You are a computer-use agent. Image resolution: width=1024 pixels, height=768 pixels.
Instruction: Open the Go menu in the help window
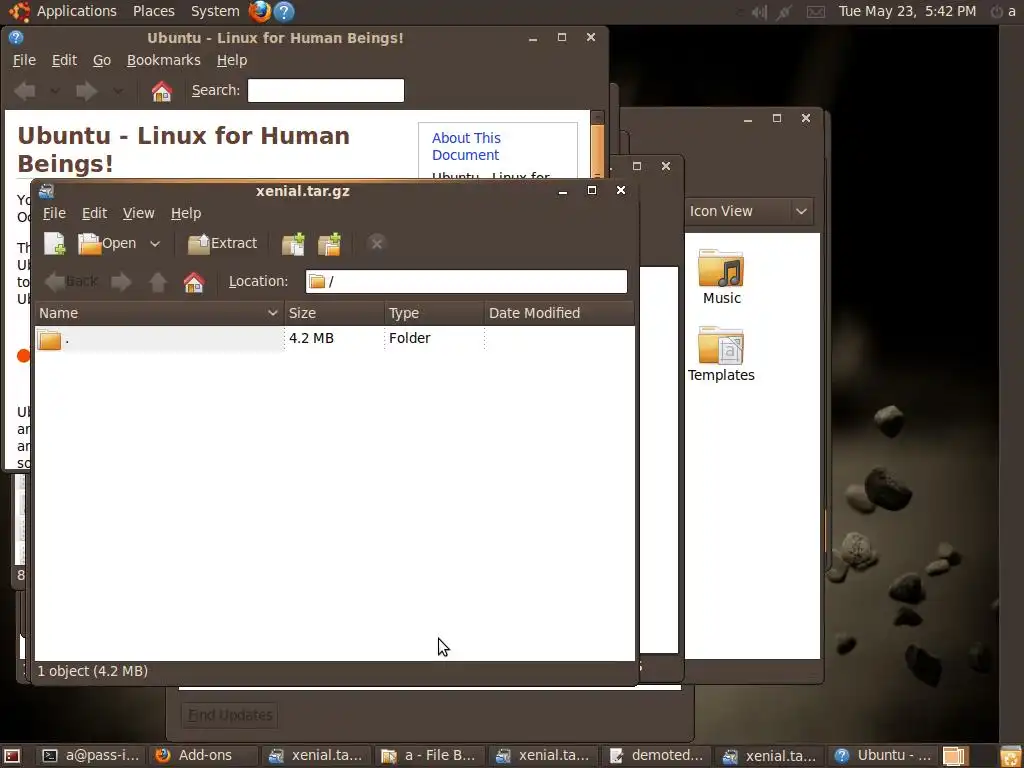coord(102,60)
